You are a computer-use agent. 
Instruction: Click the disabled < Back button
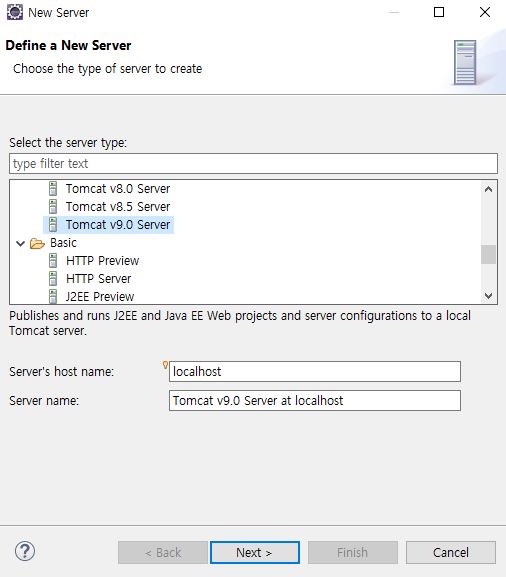(163, 552)
